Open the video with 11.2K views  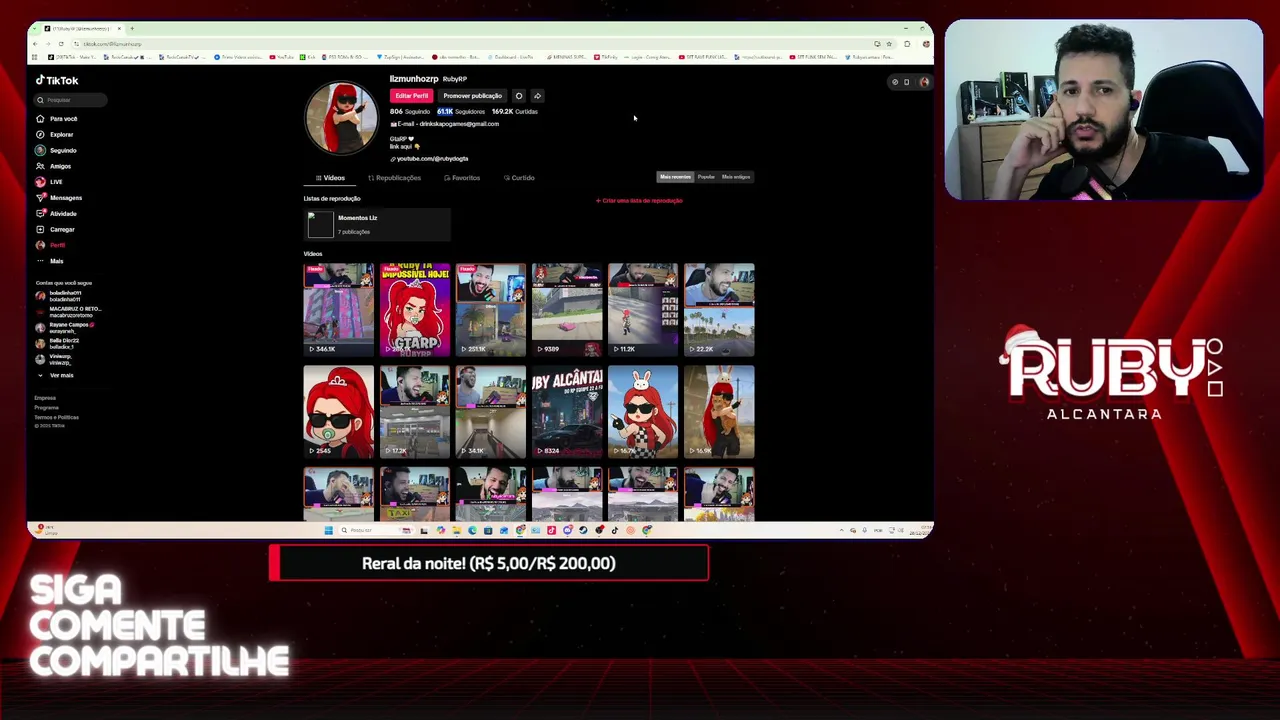pyautogui.click(x=643, y=309)
